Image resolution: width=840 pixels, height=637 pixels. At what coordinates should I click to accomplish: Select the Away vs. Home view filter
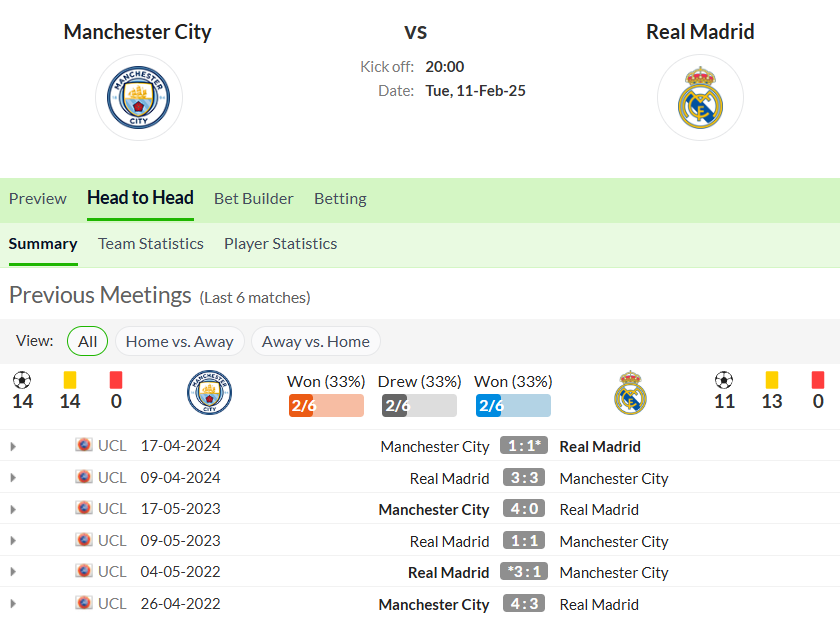316,341
